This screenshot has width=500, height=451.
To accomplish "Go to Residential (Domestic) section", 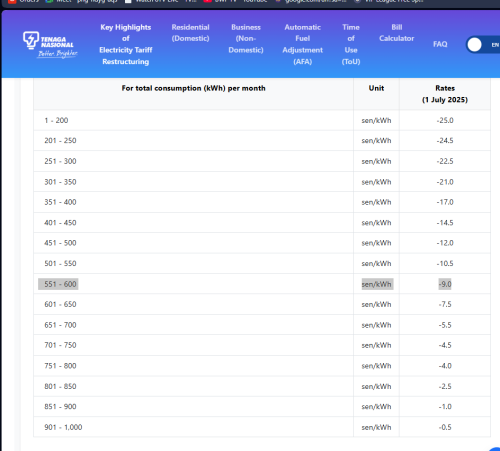I will coord(190,33).
